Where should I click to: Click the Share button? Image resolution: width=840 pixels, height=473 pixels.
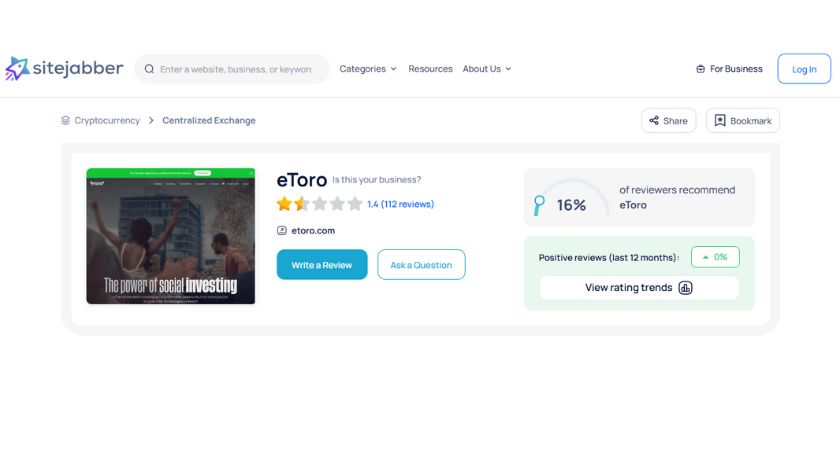[x=669, y=121]
